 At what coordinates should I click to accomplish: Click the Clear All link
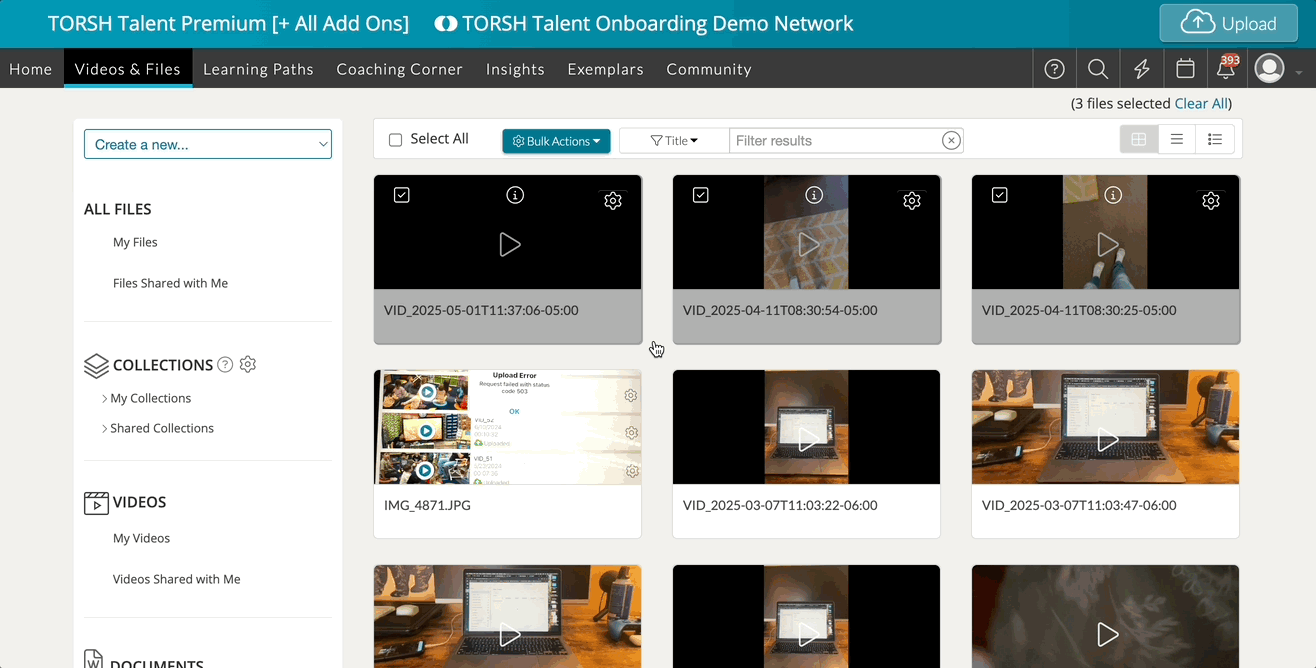(x=1201, y=104)
